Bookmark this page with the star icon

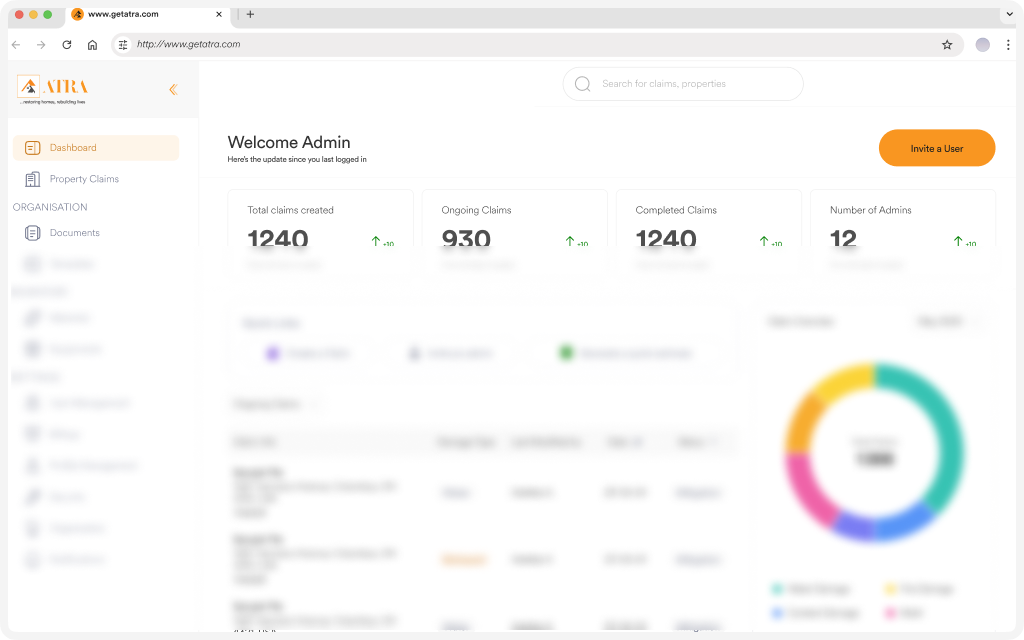[947, 45]
